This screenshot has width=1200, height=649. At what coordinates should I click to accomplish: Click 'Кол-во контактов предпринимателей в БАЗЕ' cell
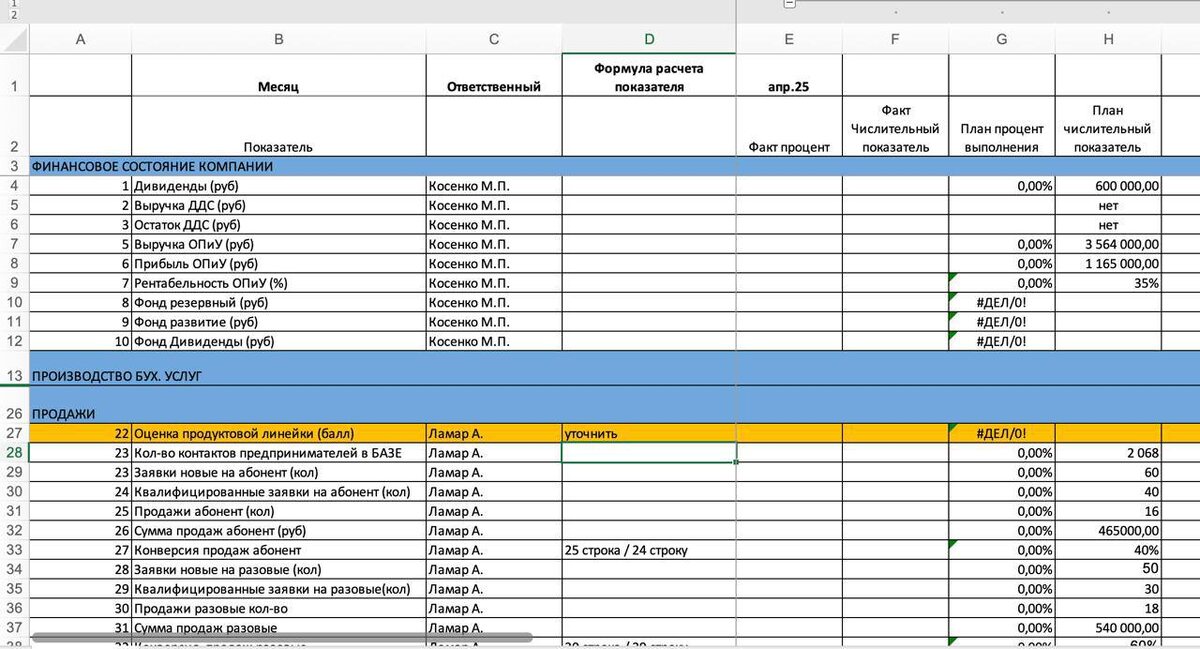pyautogui.click(x=279, y=453)
